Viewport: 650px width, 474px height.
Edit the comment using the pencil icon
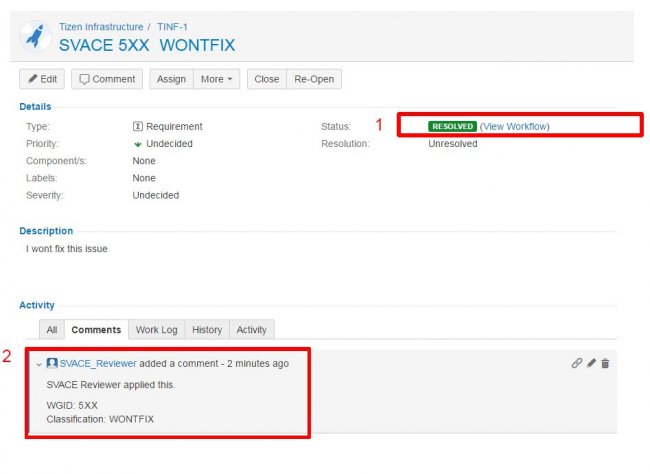click(591, 363)
